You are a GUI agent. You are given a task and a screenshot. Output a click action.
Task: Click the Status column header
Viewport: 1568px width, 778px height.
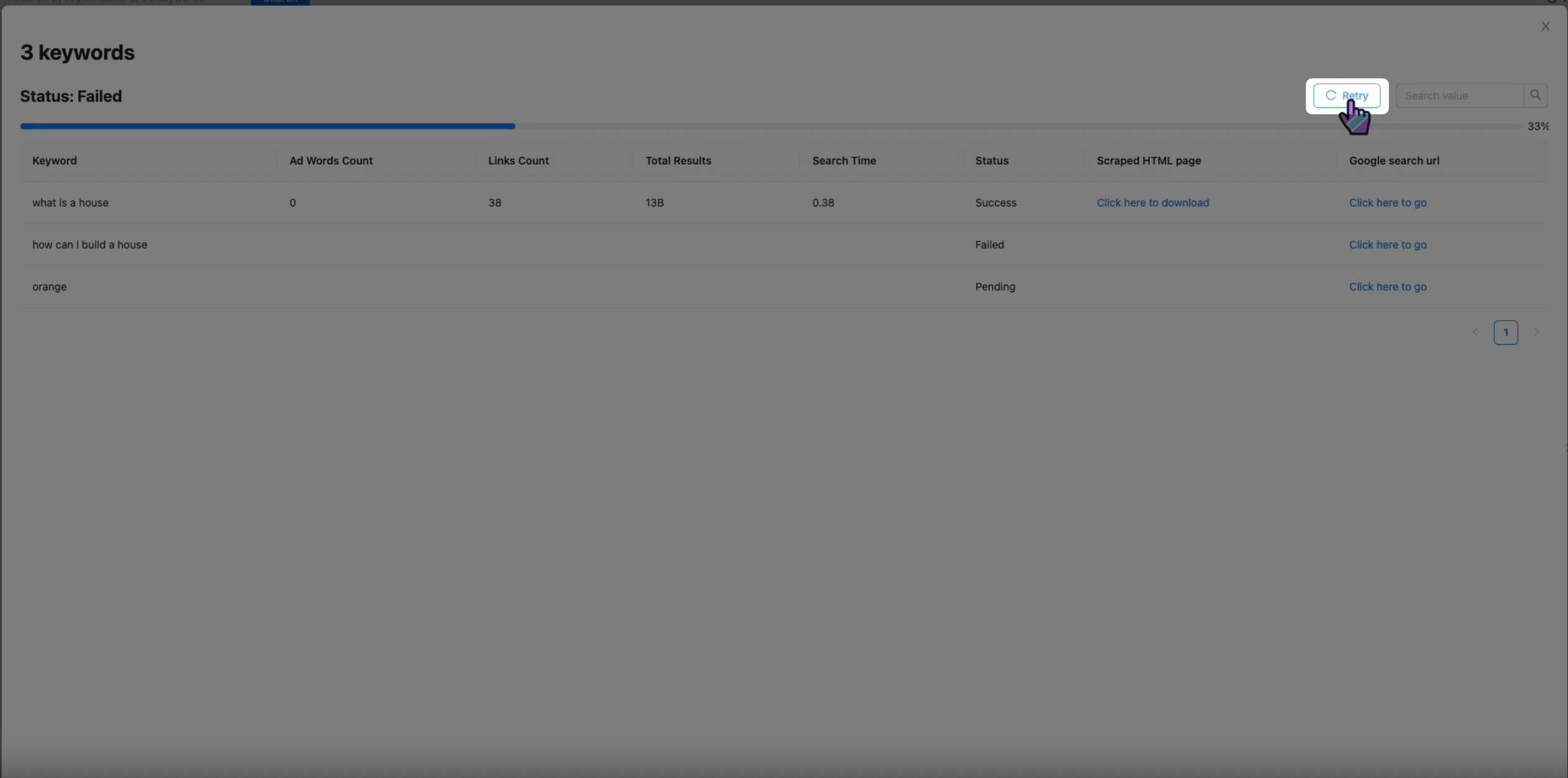991,161
